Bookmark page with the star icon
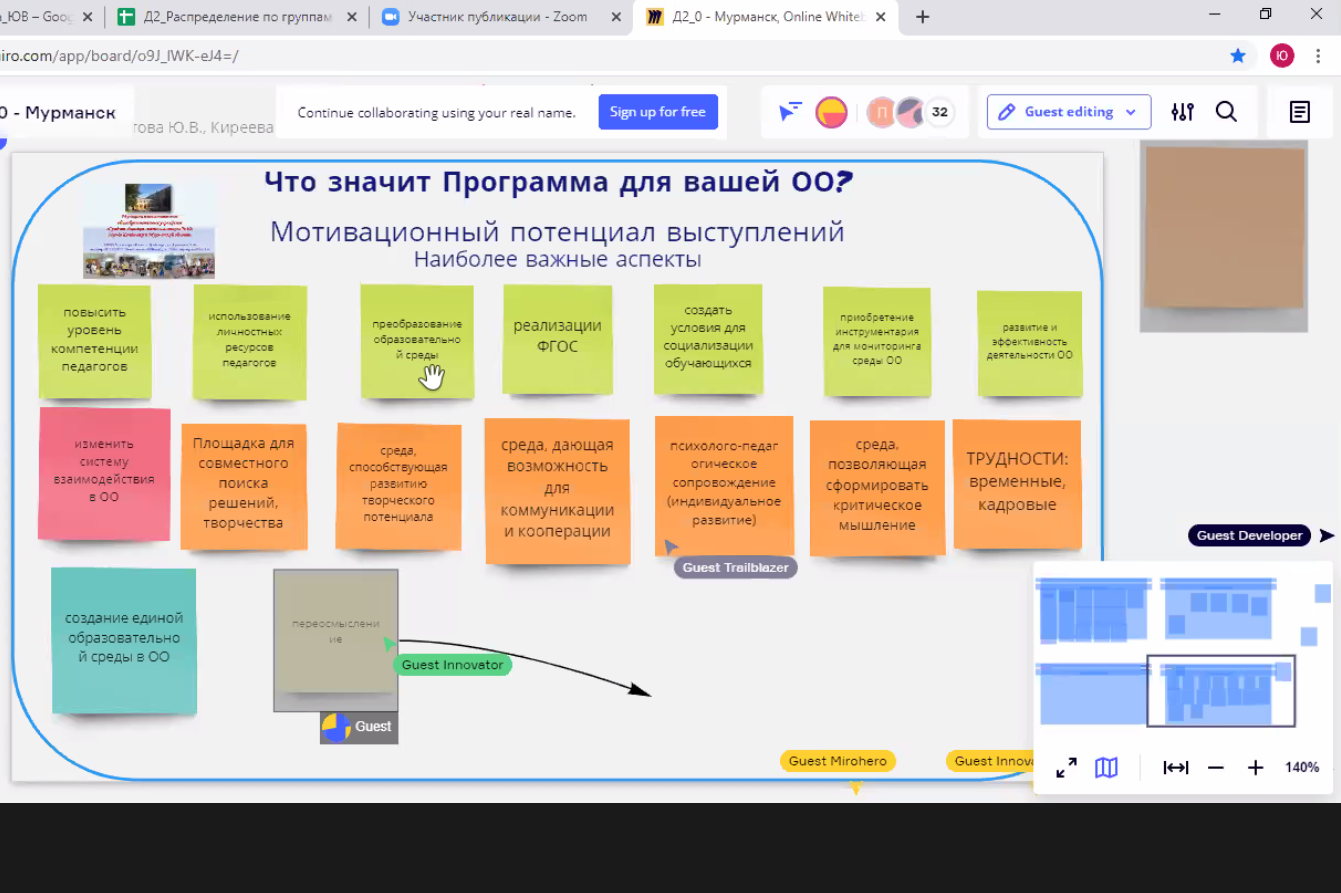Image resolution: width=1341 pixels, height=893 pixels. 1238,56
